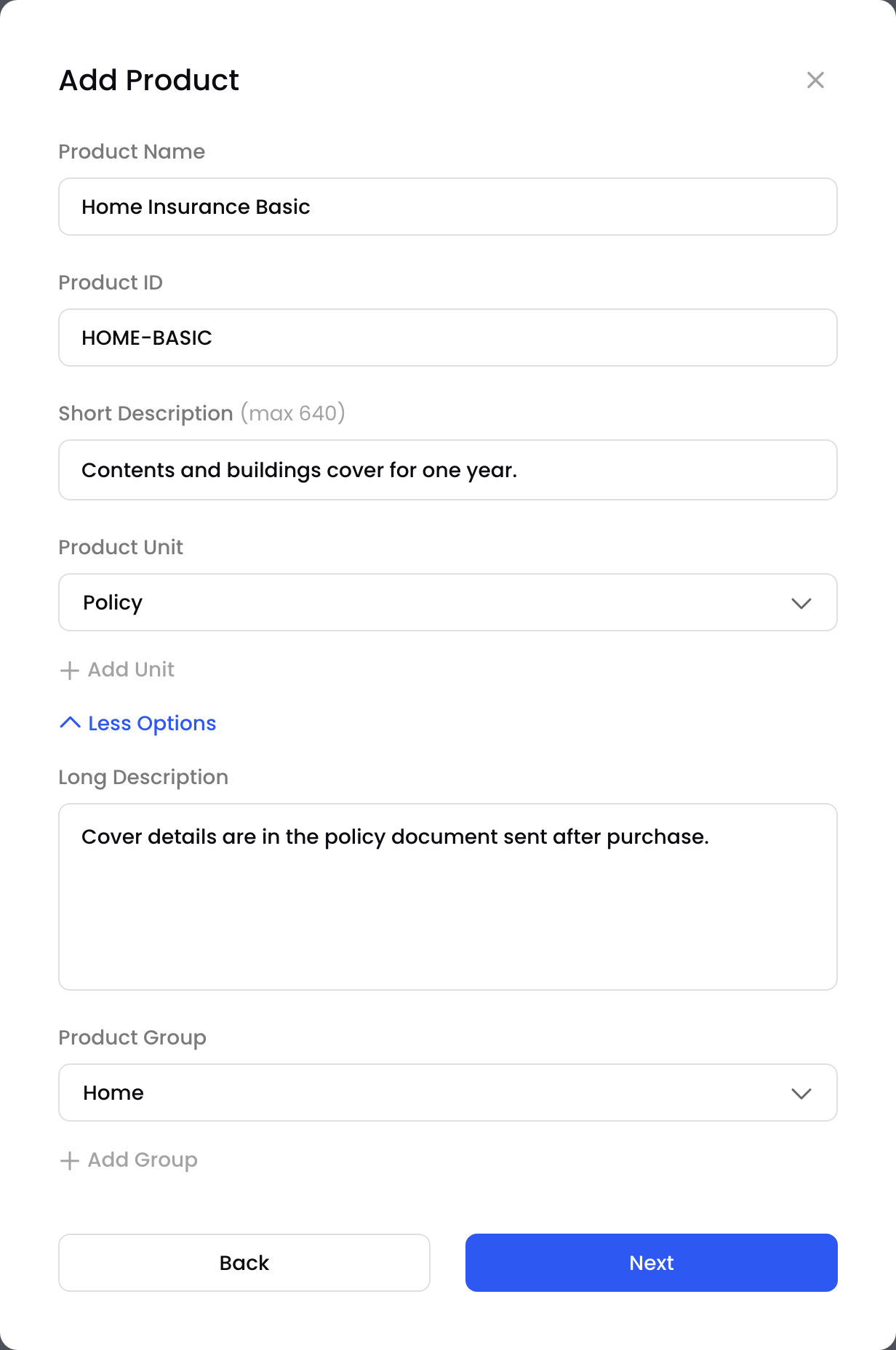
Task: Click the Add Product heading
Action: 149,80
